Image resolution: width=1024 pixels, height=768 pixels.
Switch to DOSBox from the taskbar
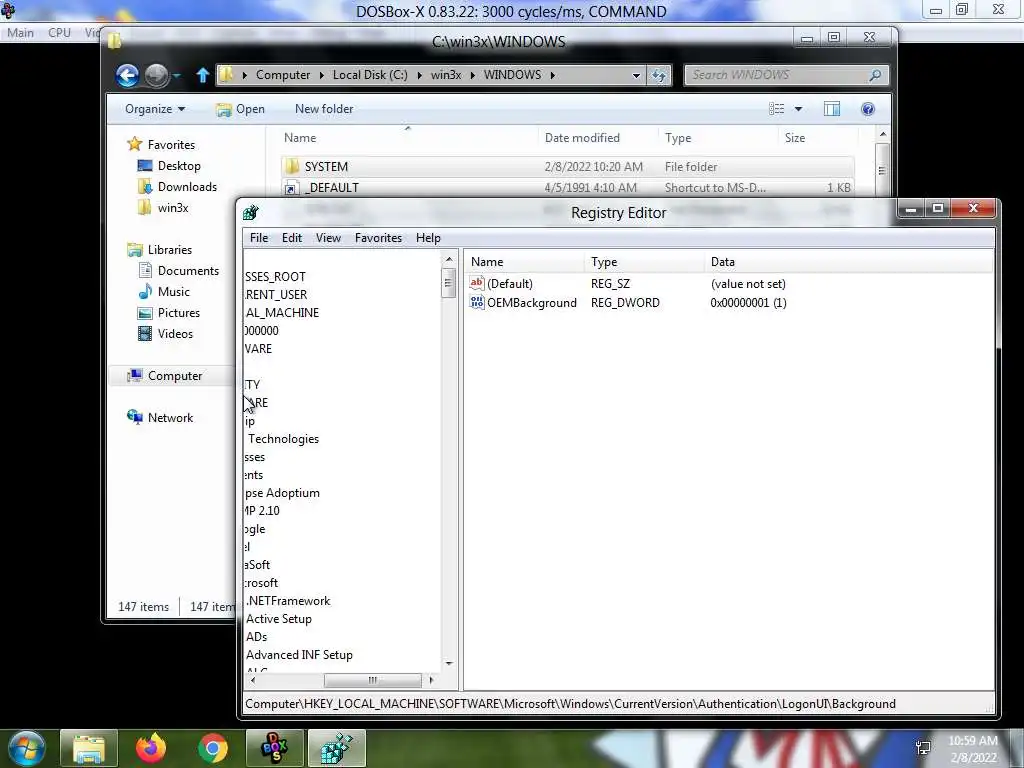pos(274,748)
